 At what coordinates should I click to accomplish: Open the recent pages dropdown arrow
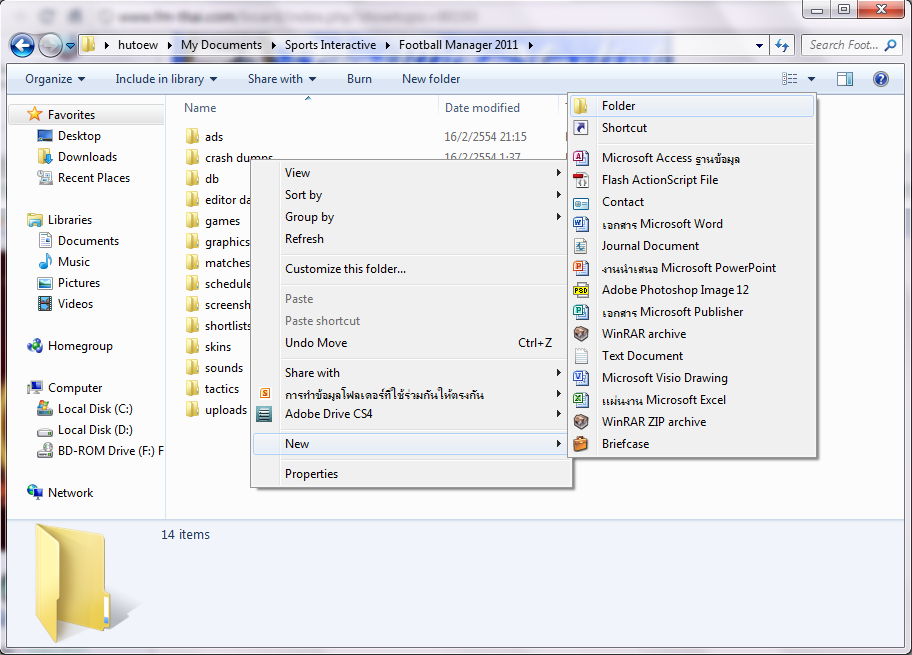tap(70, 45)
